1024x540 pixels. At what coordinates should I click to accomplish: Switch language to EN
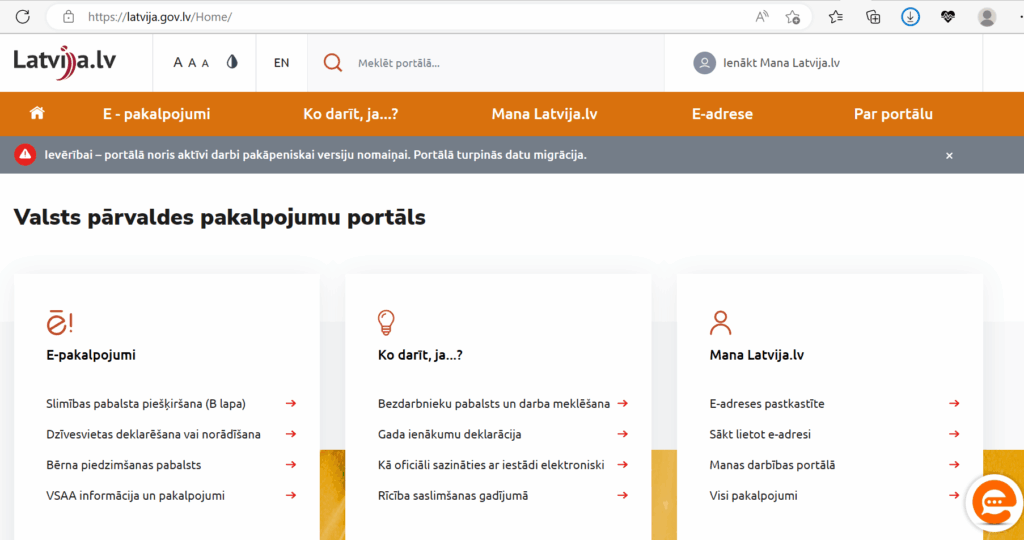(x=281, y=63)
